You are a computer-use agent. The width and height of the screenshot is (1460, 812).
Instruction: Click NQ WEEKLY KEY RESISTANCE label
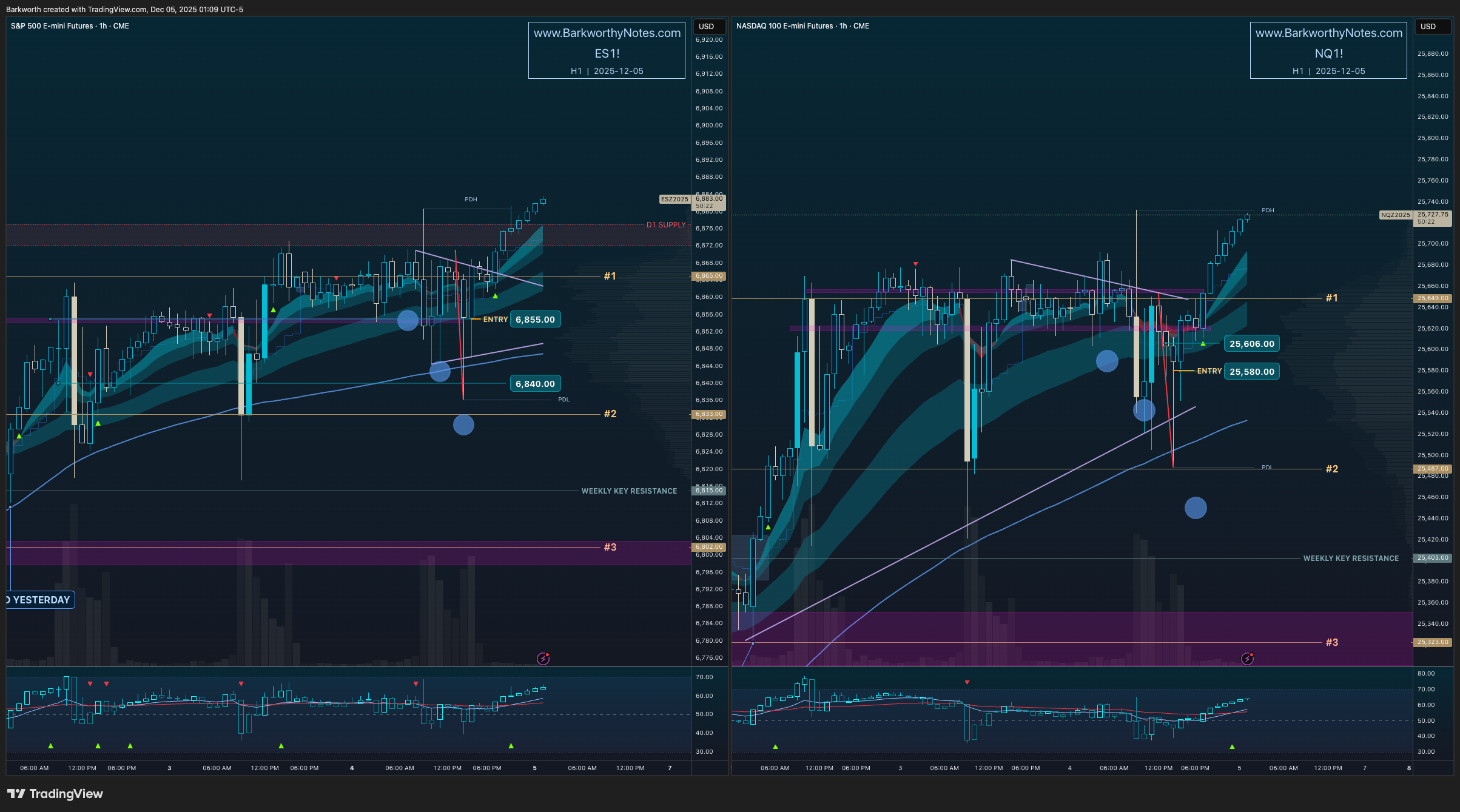(x=1351, y=559)
